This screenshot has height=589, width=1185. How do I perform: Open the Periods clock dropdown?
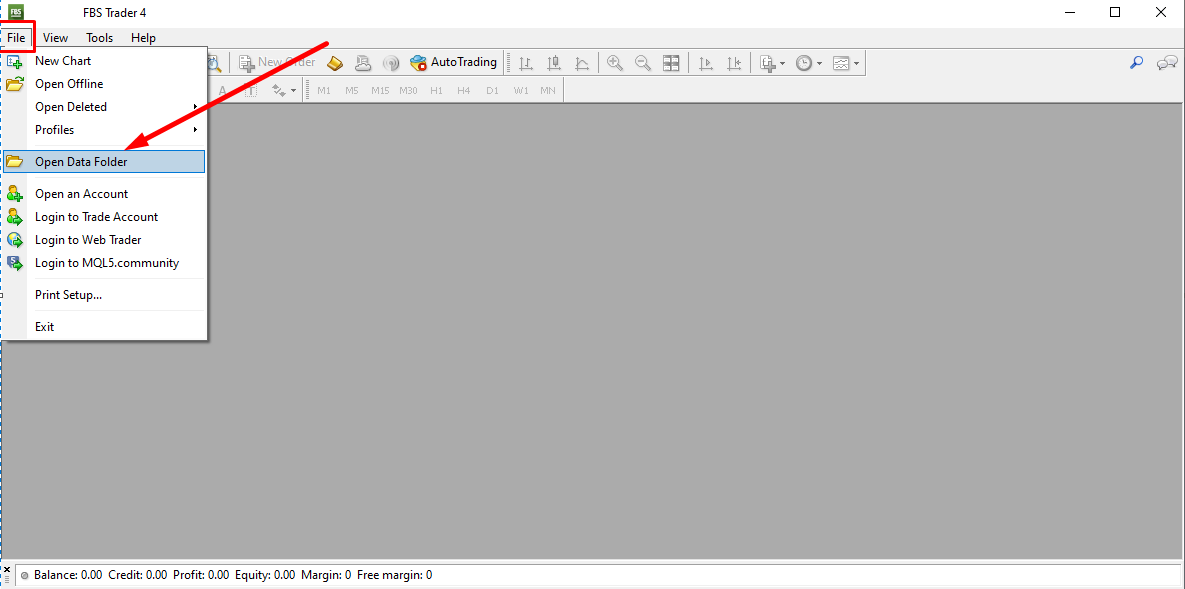click(809, 64)
